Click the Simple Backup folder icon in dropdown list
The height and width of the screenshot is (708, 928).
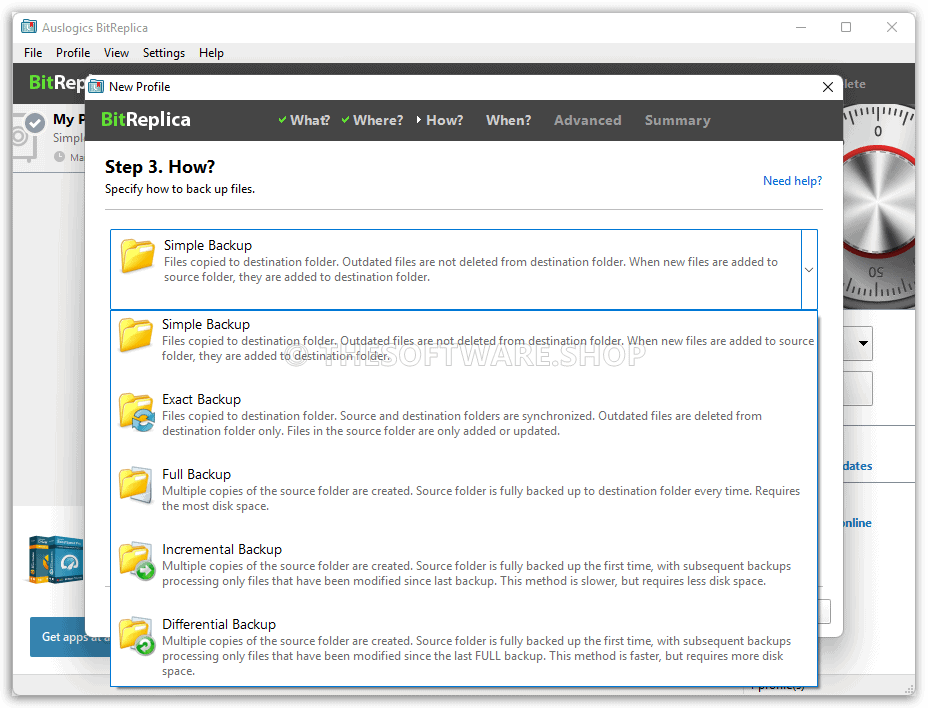[136, 335]
